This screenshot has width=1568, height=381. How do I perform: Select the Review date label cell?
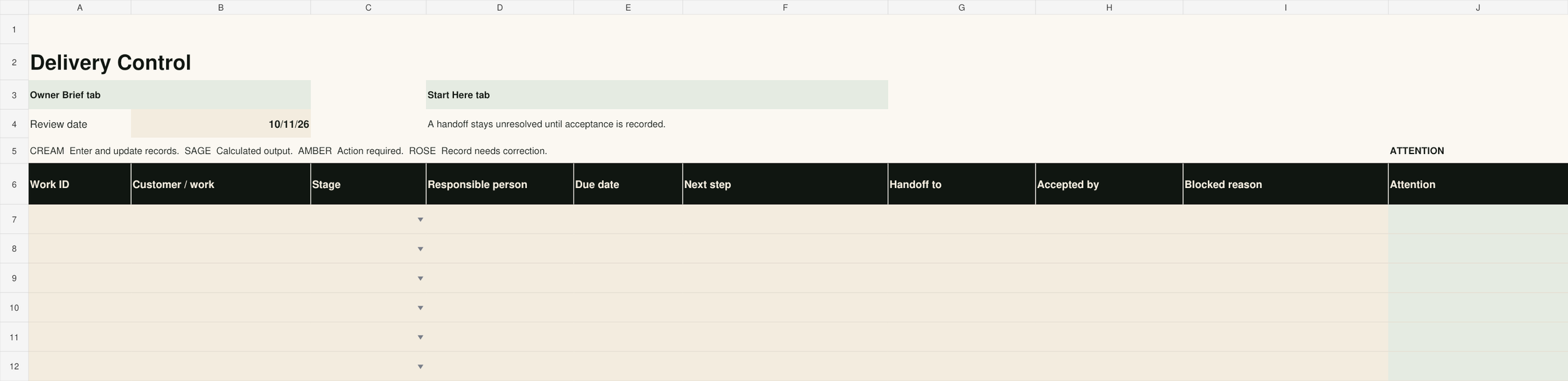[80, 124]
